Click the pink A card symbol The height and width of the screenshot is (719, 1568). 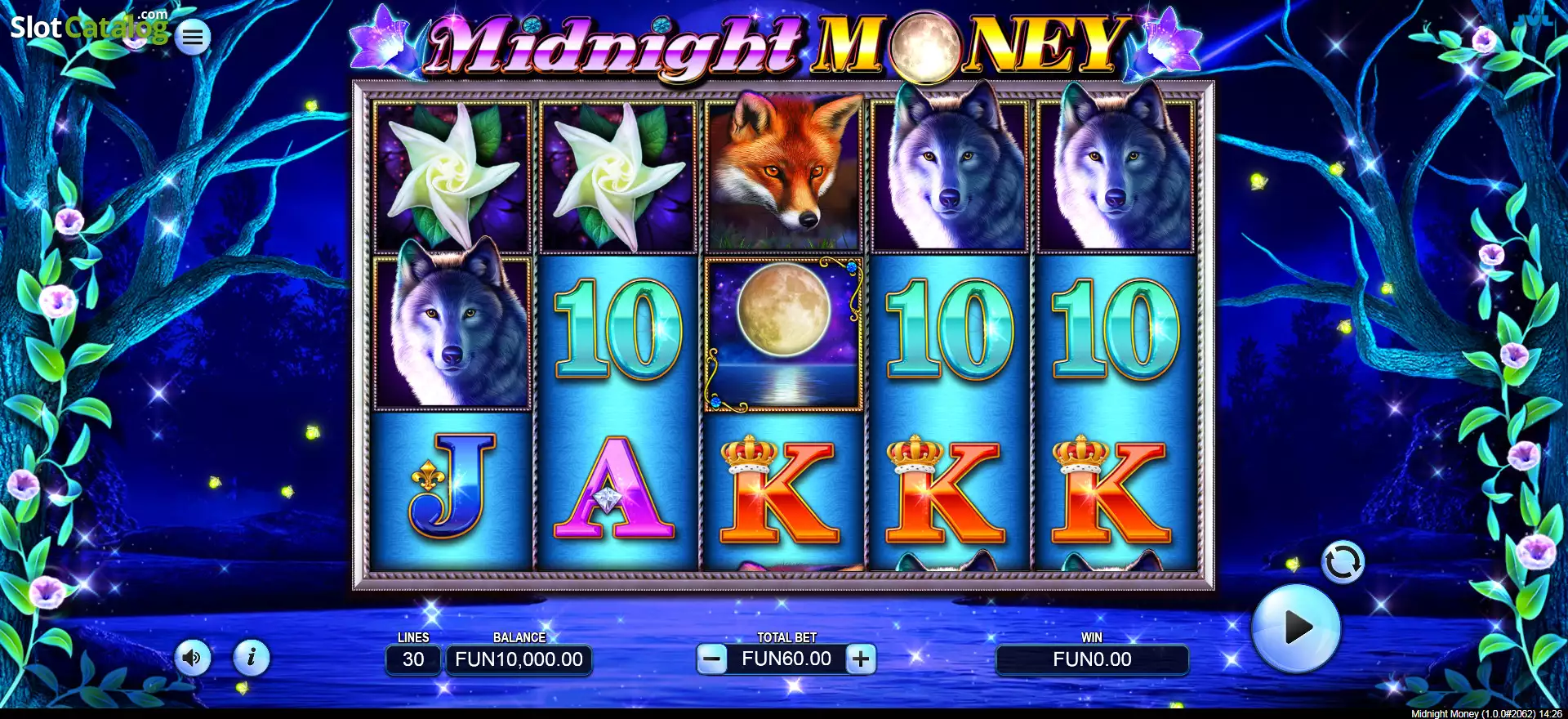pos(614,489)
